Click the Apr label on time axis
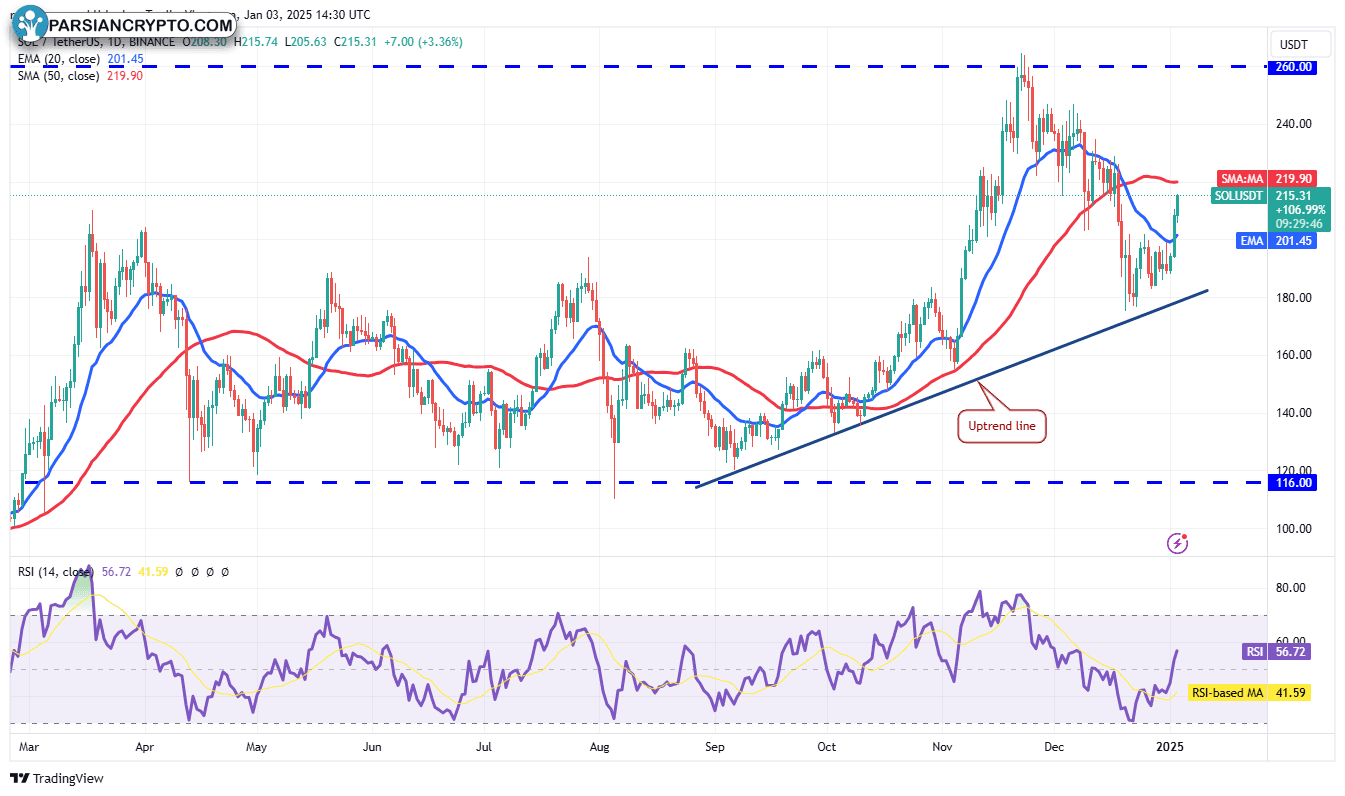The image size is (1345, 796). (144, 746)
